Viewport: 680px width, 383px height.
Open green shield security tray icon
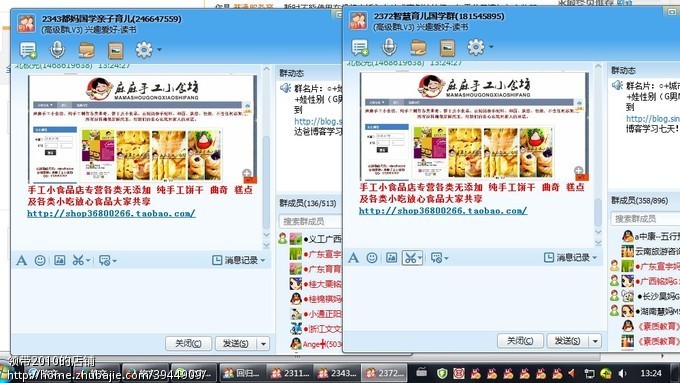pos(442,373)
